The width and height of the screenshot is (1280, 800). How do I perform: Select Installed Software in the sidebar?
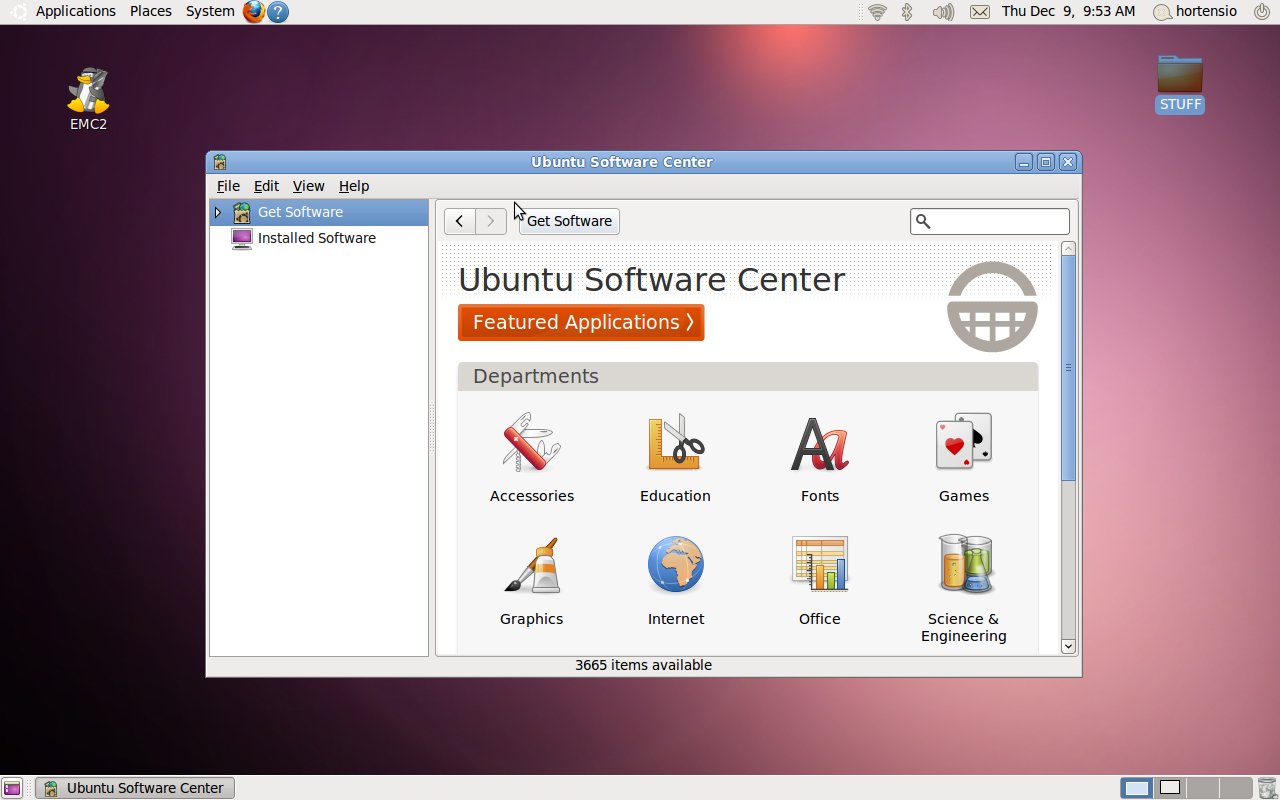(x=316, y=238)
